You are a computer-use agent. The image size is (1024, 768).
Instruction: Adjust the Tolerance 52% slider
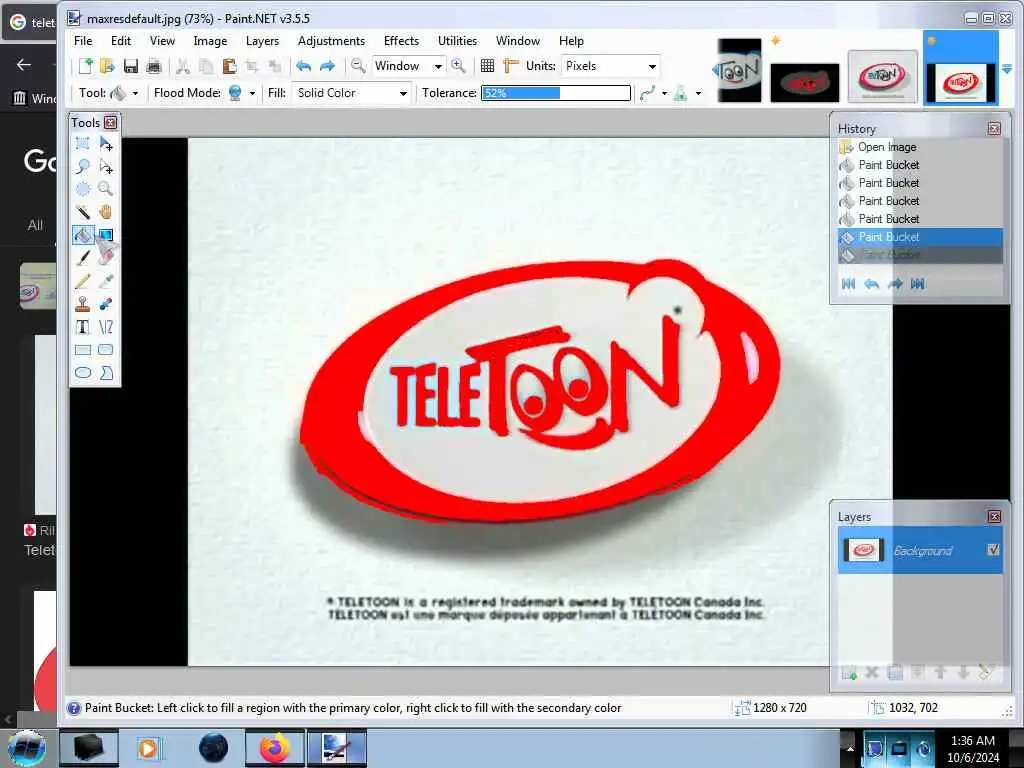click(556, 93)
